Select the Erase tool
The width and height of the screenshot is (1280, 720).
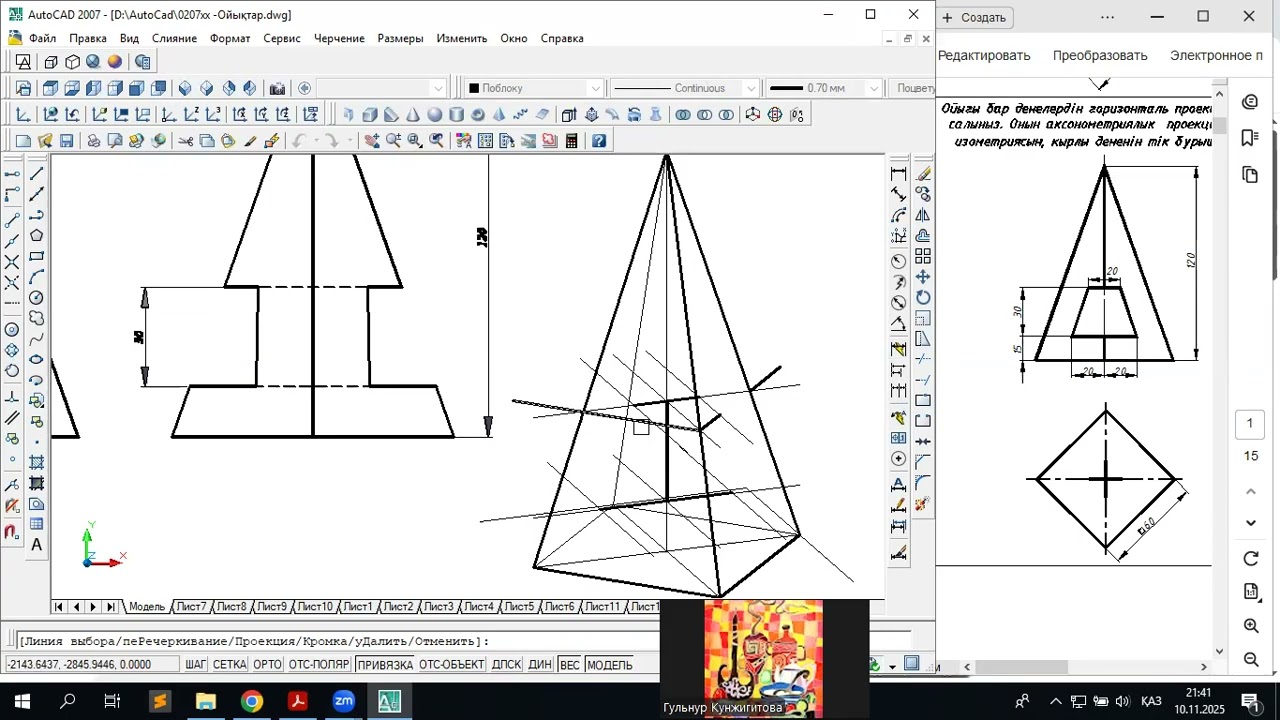coord(923,174)
